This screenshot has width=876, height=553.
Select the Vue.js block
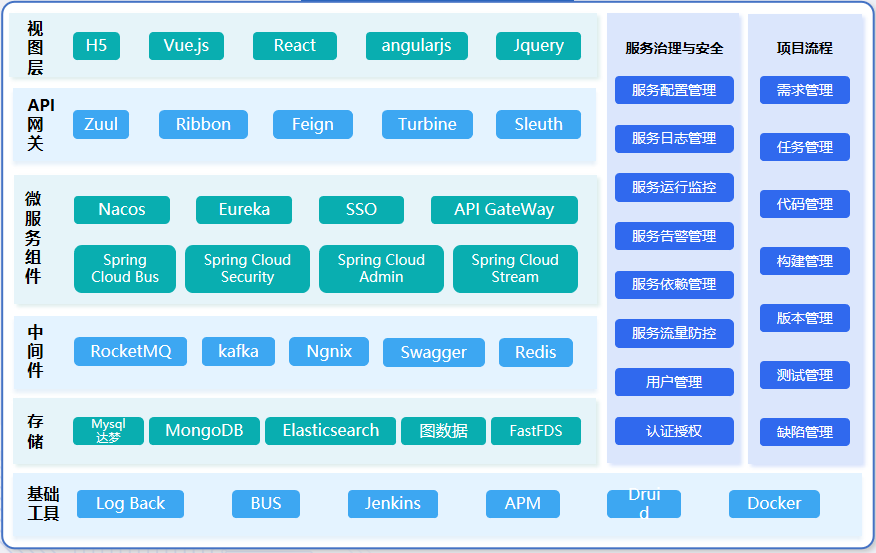[x=186, y=46]
